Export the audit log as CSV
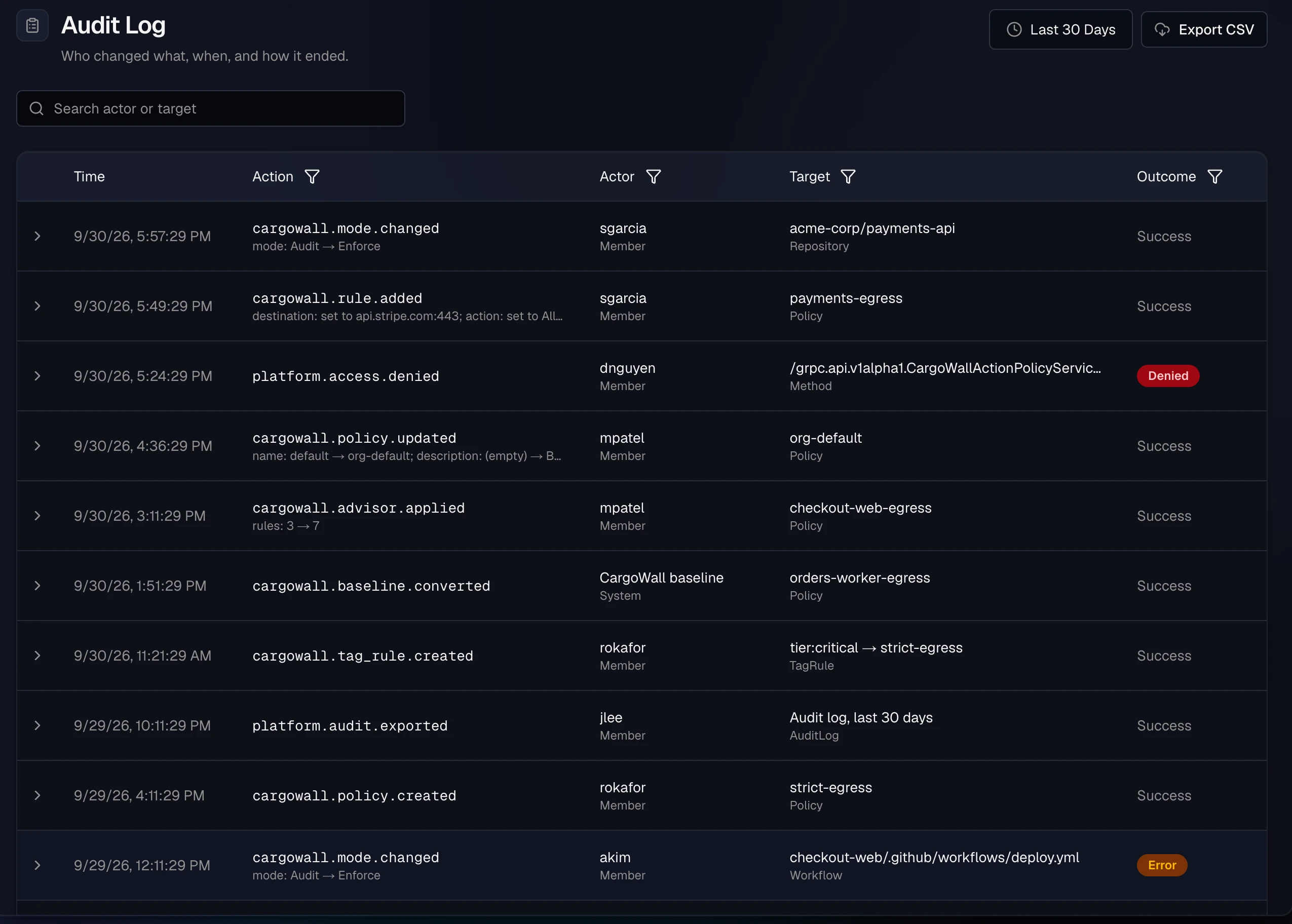 click(x=1204, y=29)
